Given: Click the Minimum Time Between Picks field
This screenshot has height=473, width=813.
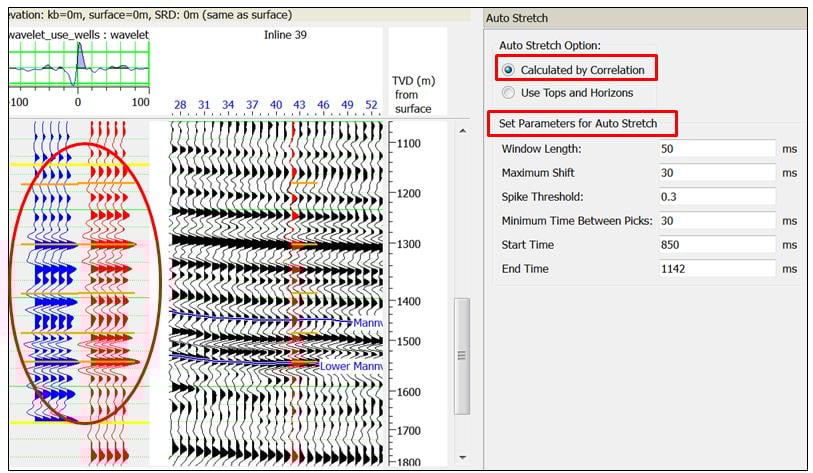Looking at the screenshot, I should [x=717, y=220].
